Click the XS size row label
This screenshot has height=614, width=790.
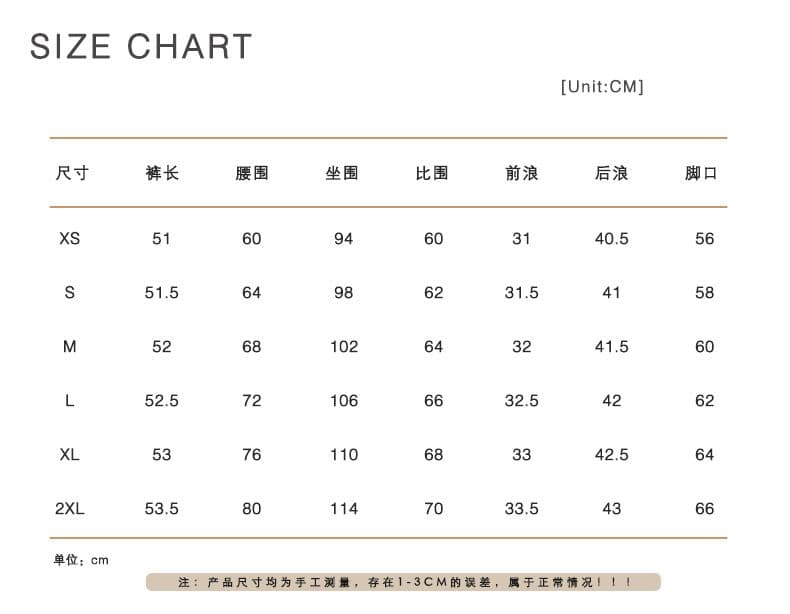coord(70,238)
